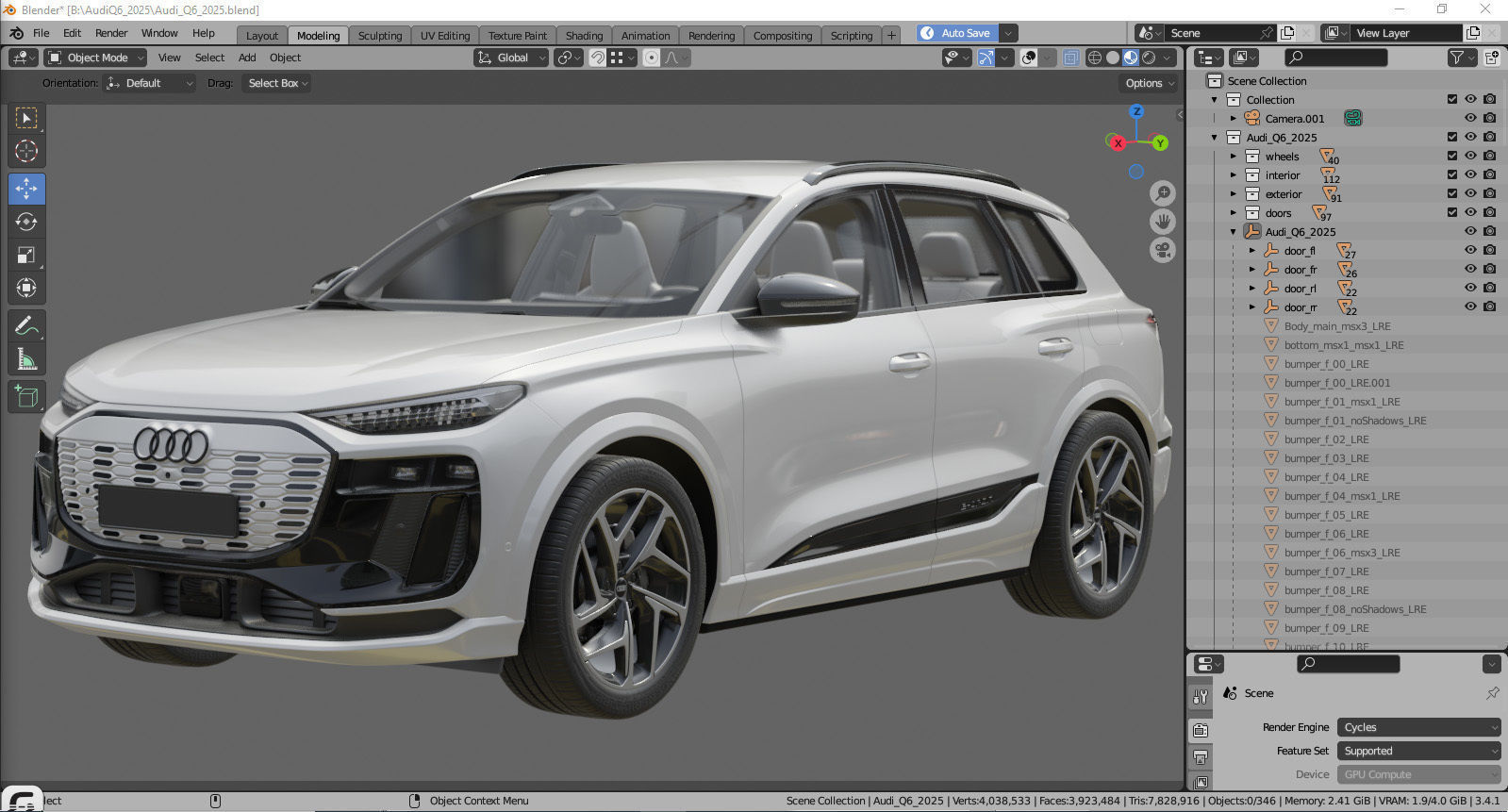Collapse the Audi_Q6_2025 collection
1508x812 pixels.
point(1214,137)
